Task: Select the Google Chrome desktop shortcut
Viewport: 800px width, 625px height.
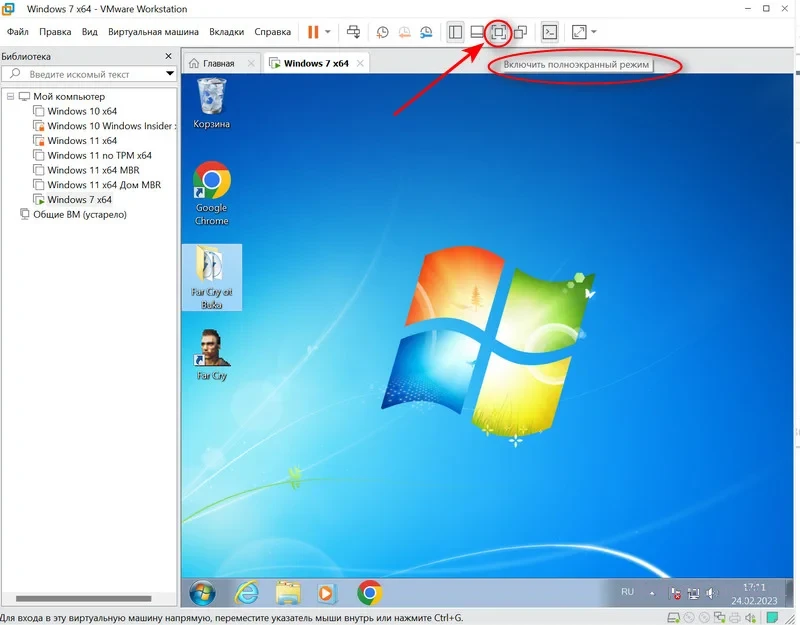Action: pyautogui.click(x=211, y=193)
